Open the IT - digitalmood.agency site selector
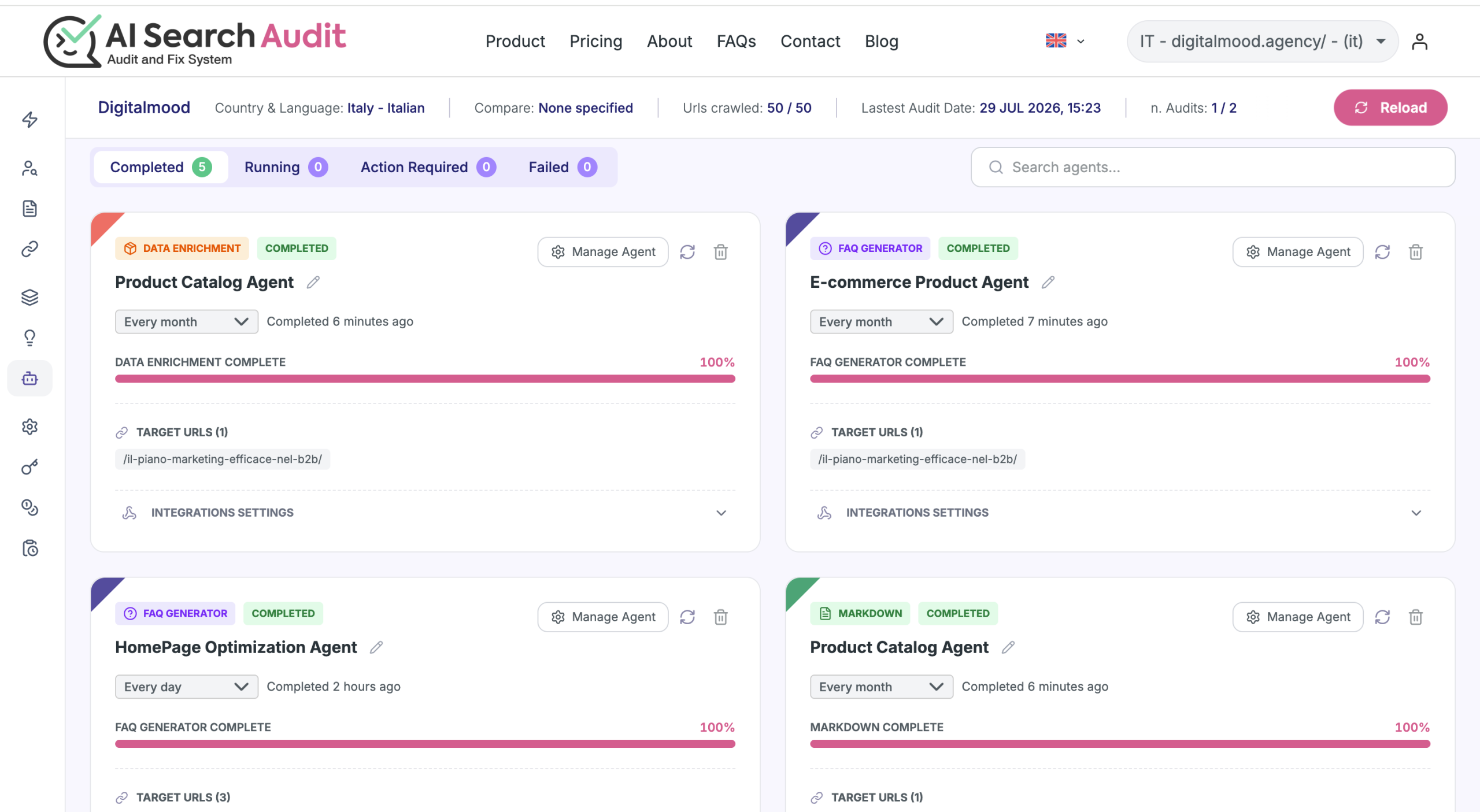The width and height of the screenshot is (1480, 812). pos(1262,42)
